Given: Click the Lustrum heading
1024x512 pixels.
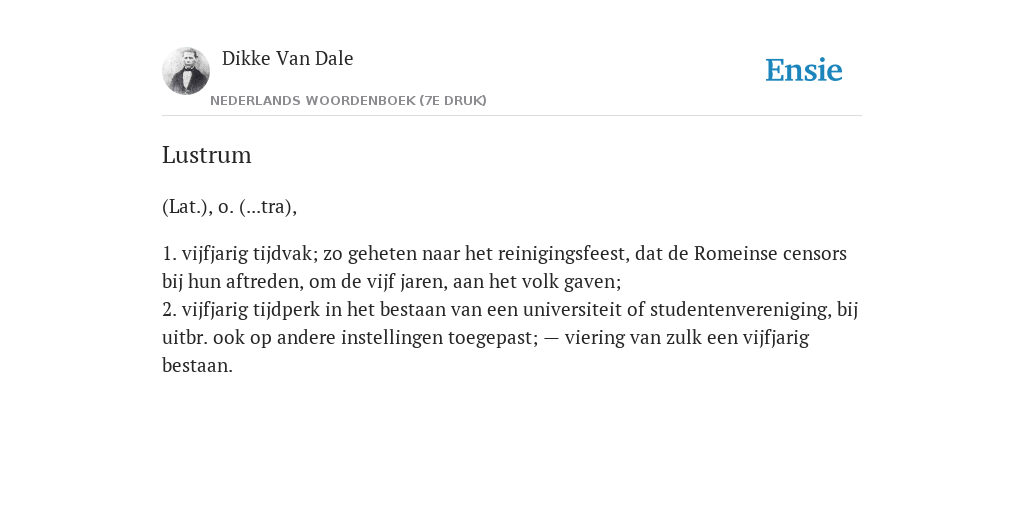Looking at the screenshot, I should tap(206, 155).
